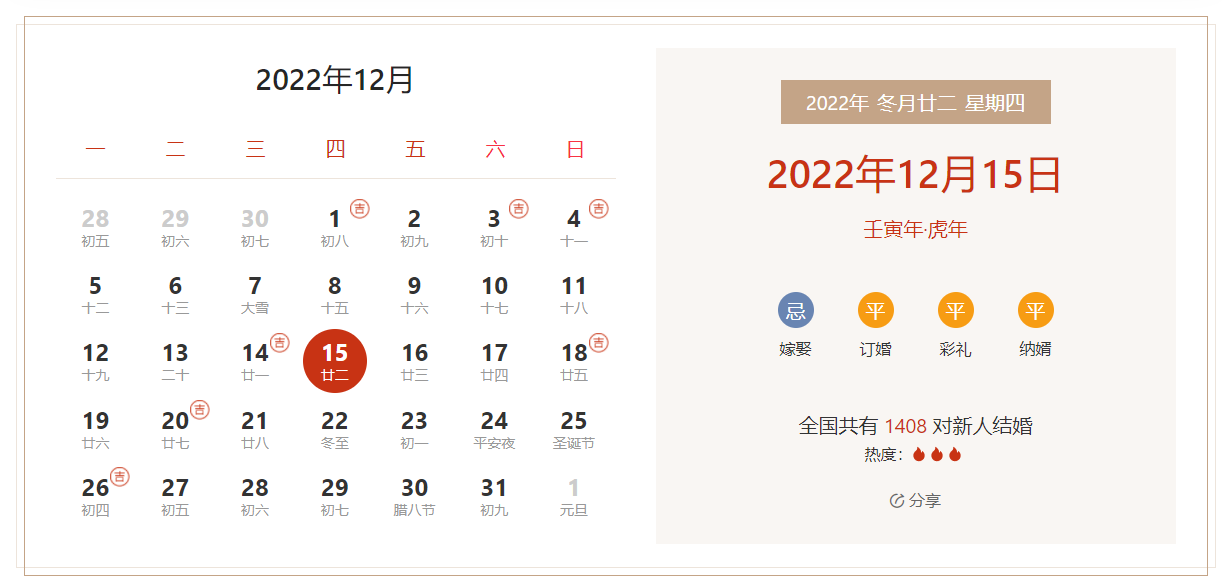Select greyed November 28 初五
This screenshot has height=588, width=1232.
(x=96, y=228)
